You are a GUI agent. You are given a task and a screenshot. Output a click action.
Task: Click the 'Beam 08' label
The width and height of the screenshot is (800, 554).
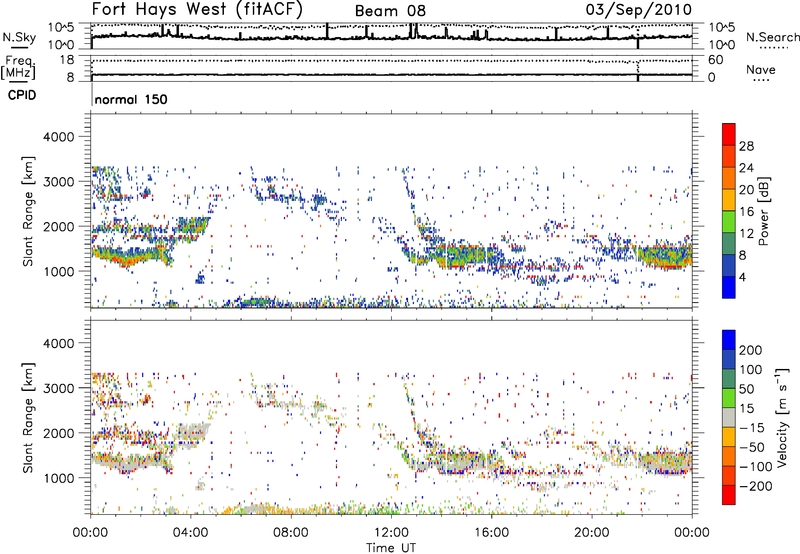click(390, 11)
